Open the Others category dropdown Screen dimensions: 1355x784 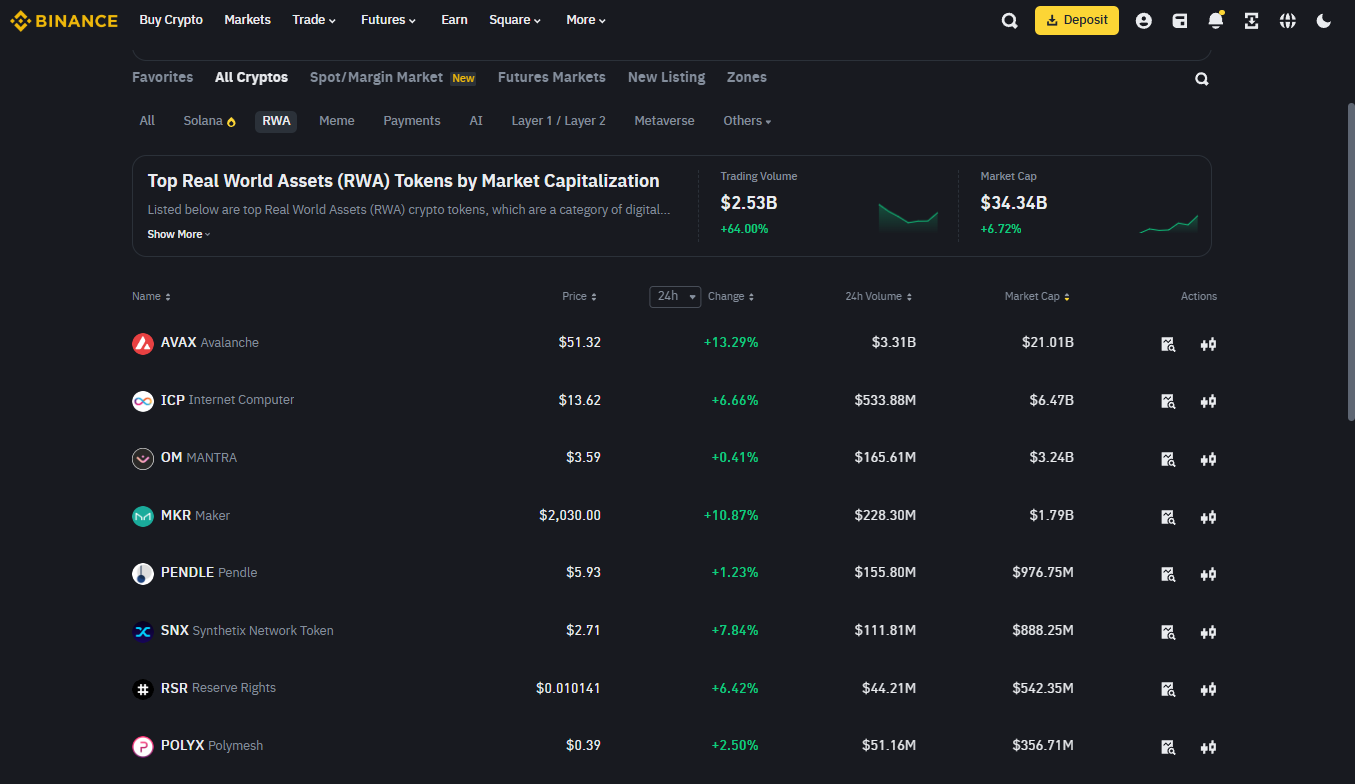tap(747, 121)
